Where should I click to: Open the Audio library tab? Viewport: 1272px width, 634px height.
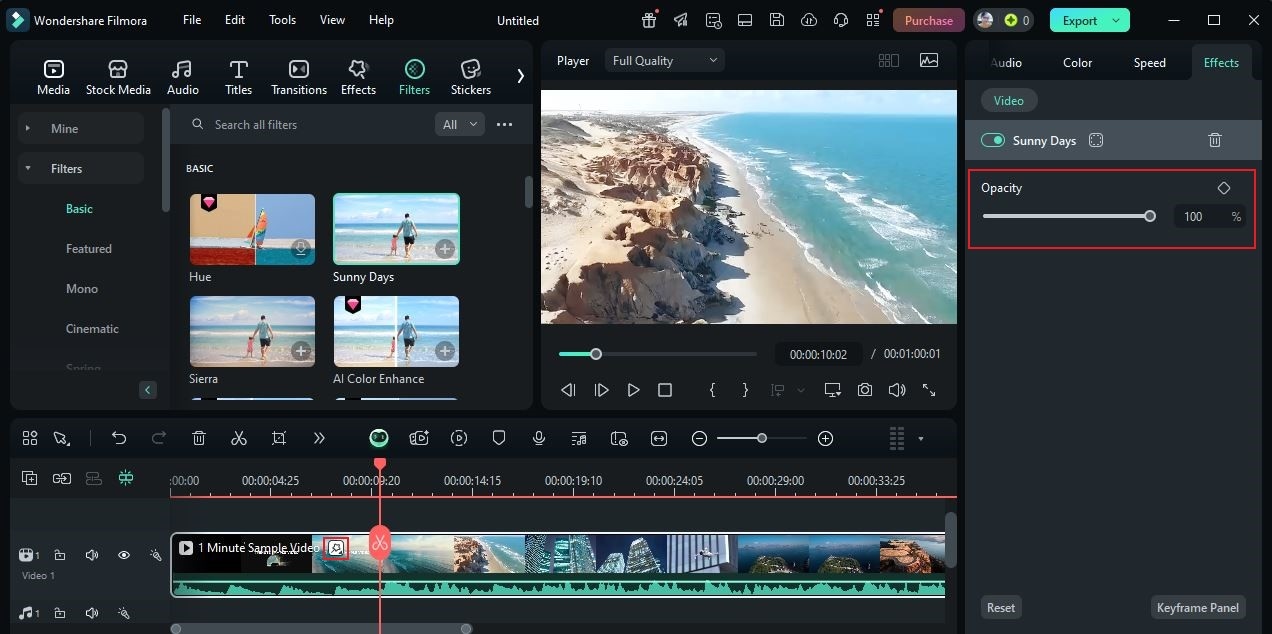click(182, 76)
